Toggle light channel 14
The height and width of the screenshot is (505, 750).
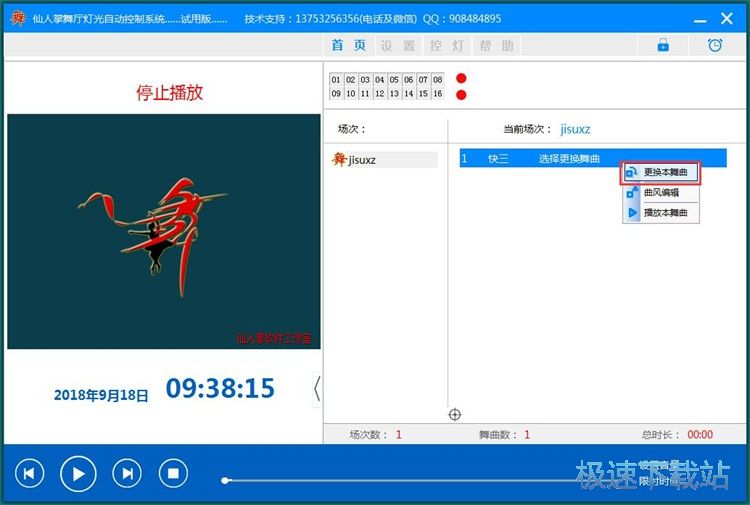[x=408, y=94]
